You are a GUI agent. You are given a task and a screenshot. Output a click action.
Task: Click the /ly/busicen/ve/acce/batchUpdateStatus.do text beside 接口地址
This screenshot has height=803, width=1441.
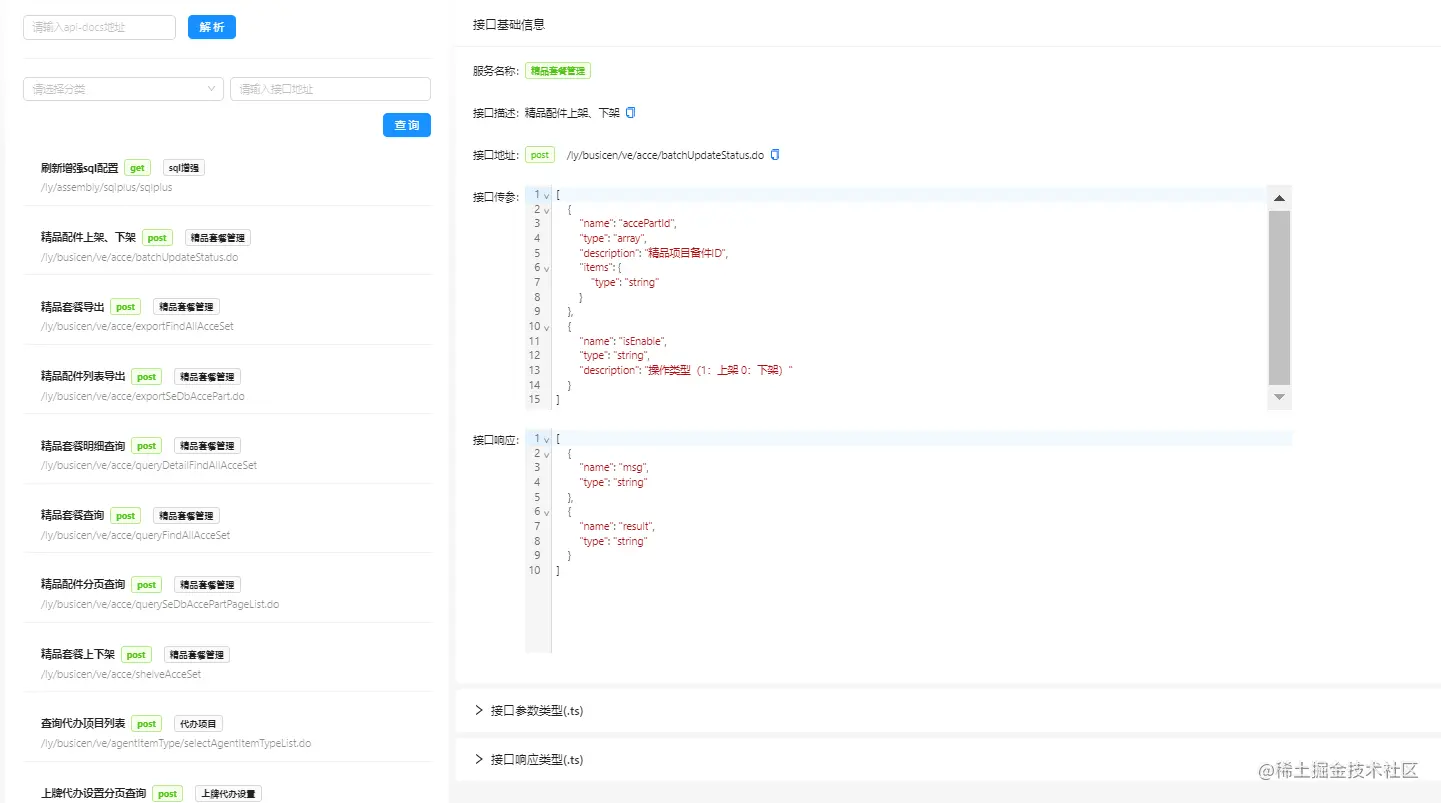[665, 155]
